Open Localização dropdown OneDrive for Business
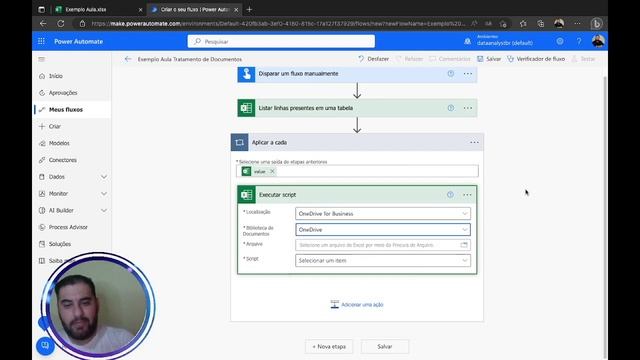Image resolution: width=640 pixels, height=360 pixels. tap(383, 213)
